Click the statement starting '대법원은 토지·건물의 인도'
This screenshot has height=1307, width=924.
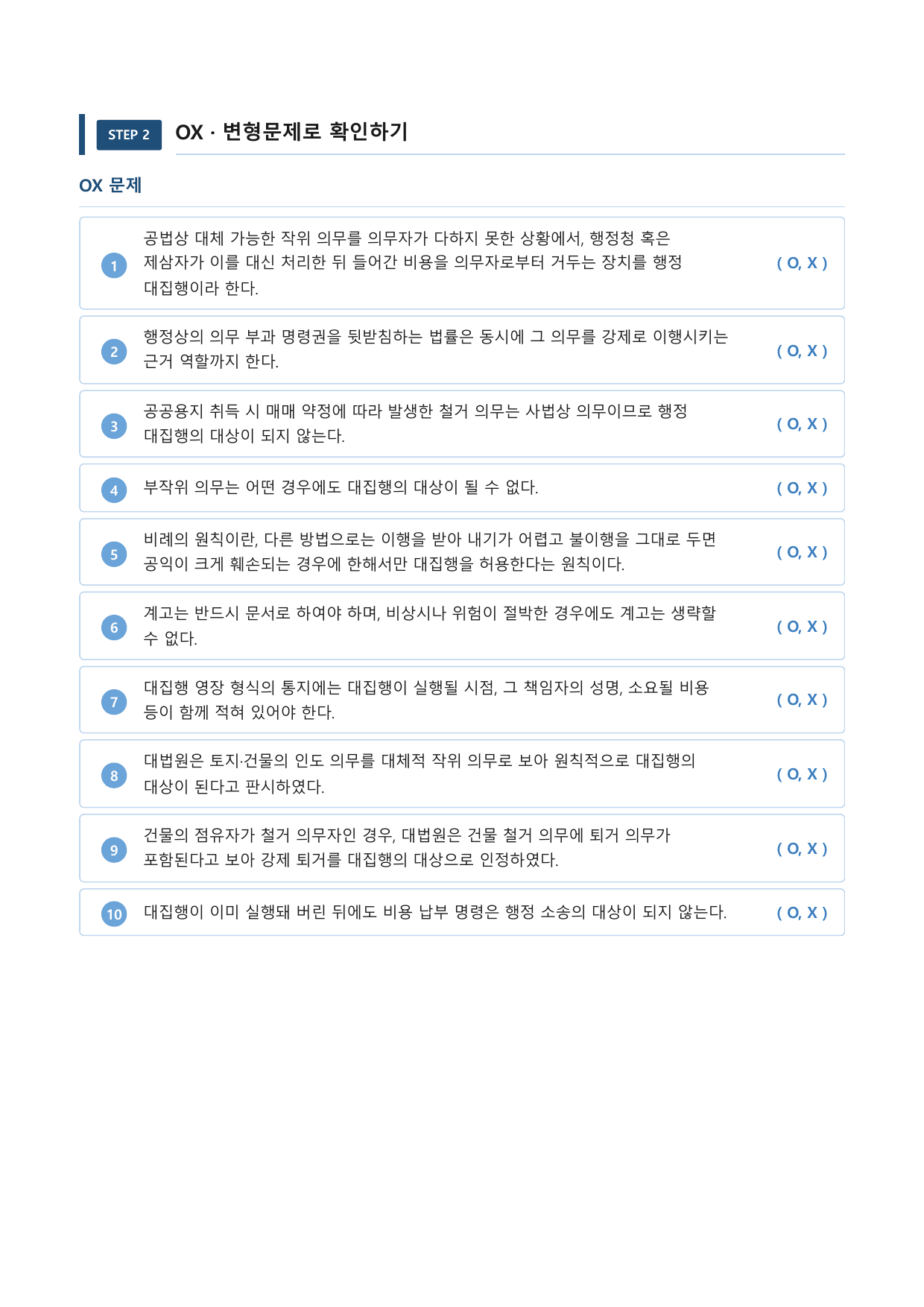[x=420, y=773]
